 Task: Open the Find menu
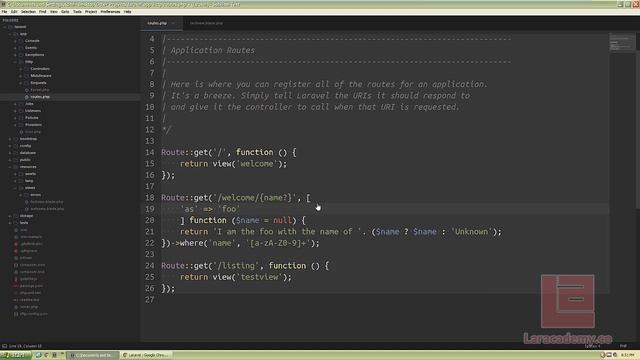[42, 12]
